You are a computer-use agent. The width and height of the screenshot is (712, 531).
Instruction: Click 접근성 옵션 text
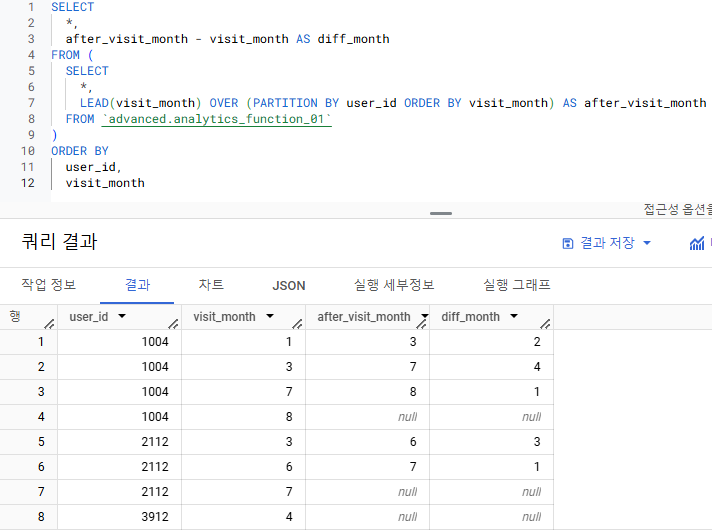coord(677,209)
